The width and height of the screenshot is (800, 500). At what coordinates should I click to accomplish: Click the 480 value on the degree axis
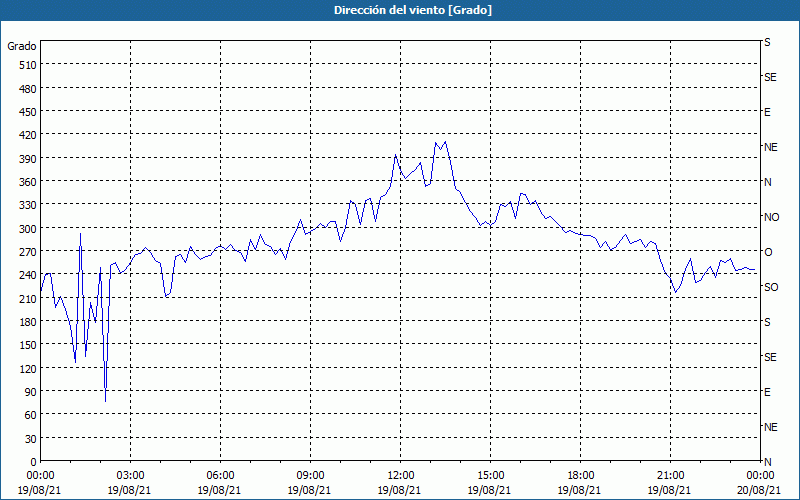click(29, 89)
